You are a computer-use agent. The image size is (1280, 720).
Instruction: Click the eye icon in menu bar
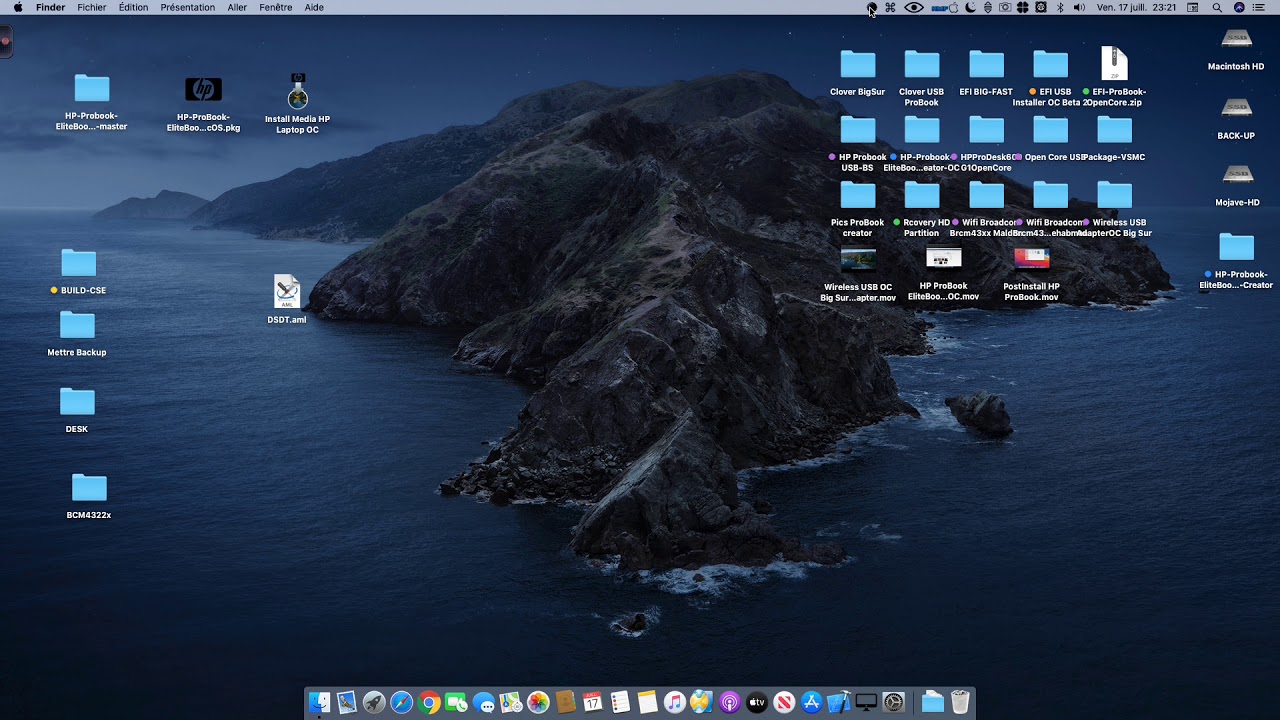pos(914,7)
